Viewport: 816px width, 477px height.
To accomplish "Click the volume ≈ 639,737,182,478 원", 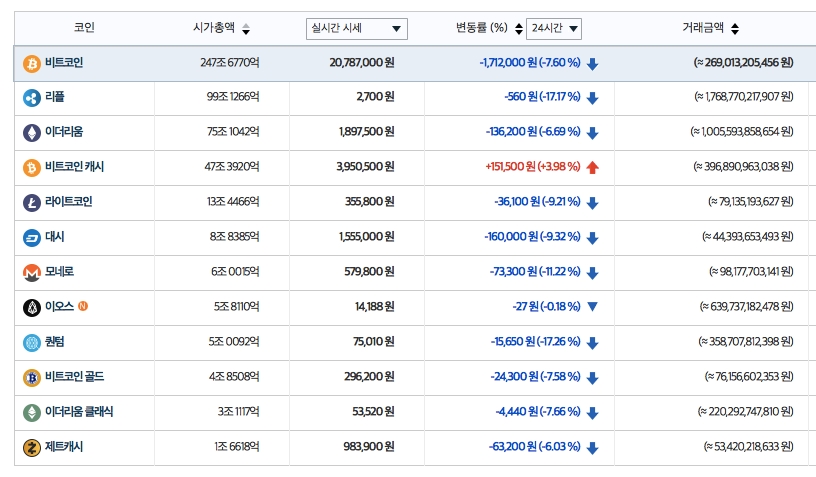I will 746,306.
